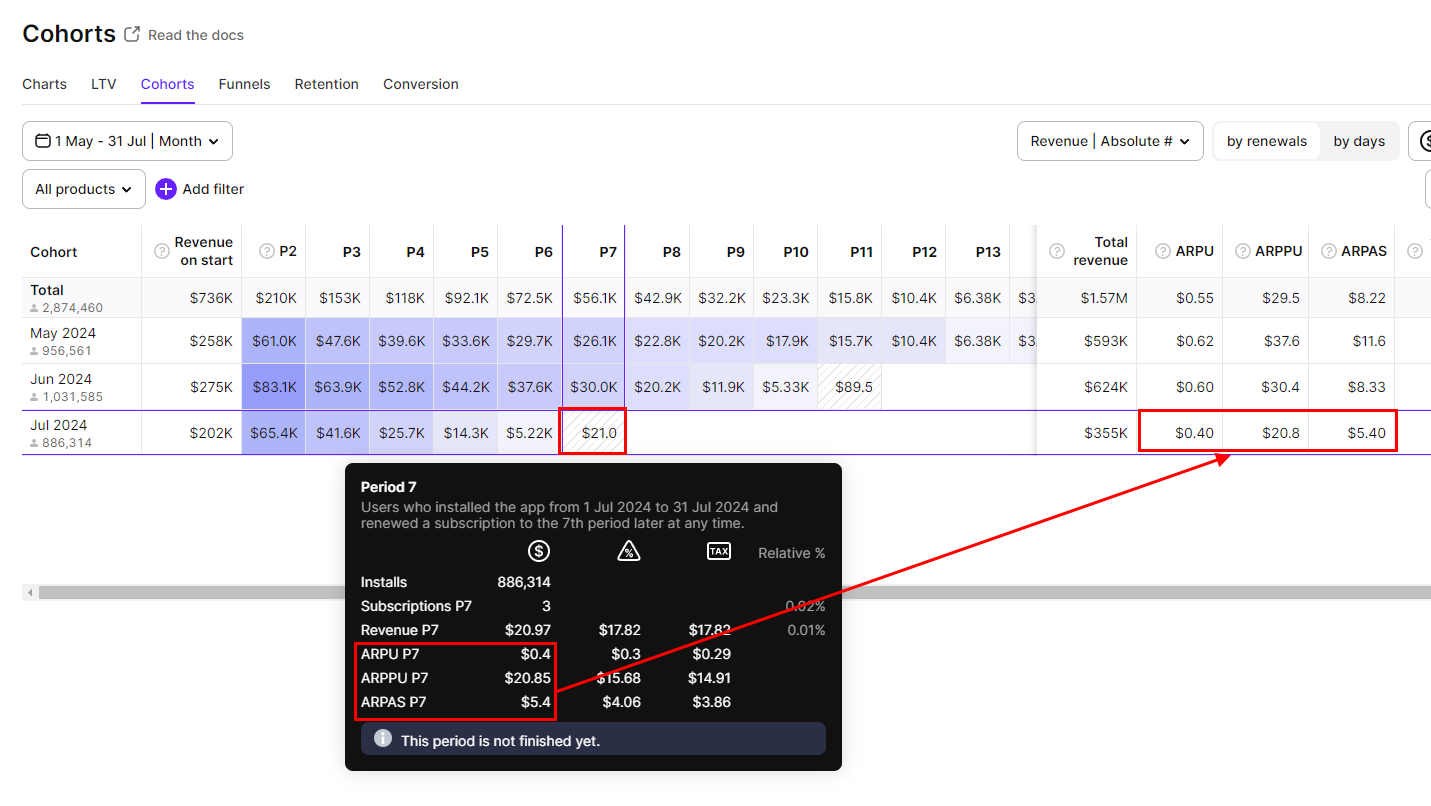Expand the All products dropdown
Screen dimensions: 1431x806
(x=84, y=189)
